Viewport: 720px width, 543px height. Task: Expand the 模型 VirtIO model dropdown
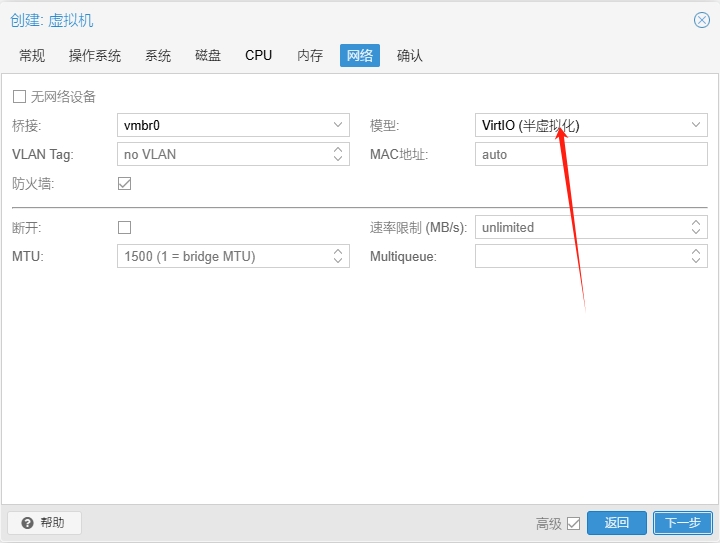tap(696, 125)
